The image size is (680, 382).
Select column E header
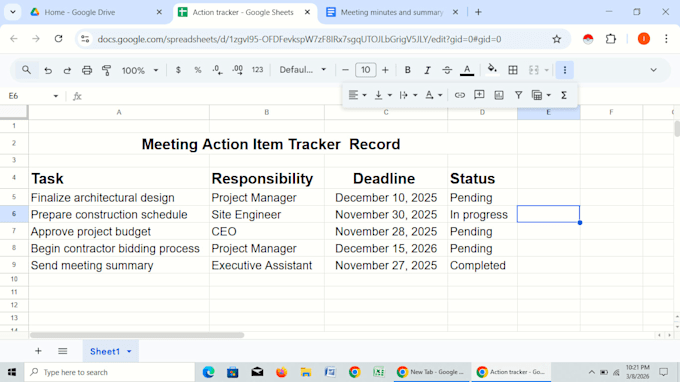click(549, 112)
